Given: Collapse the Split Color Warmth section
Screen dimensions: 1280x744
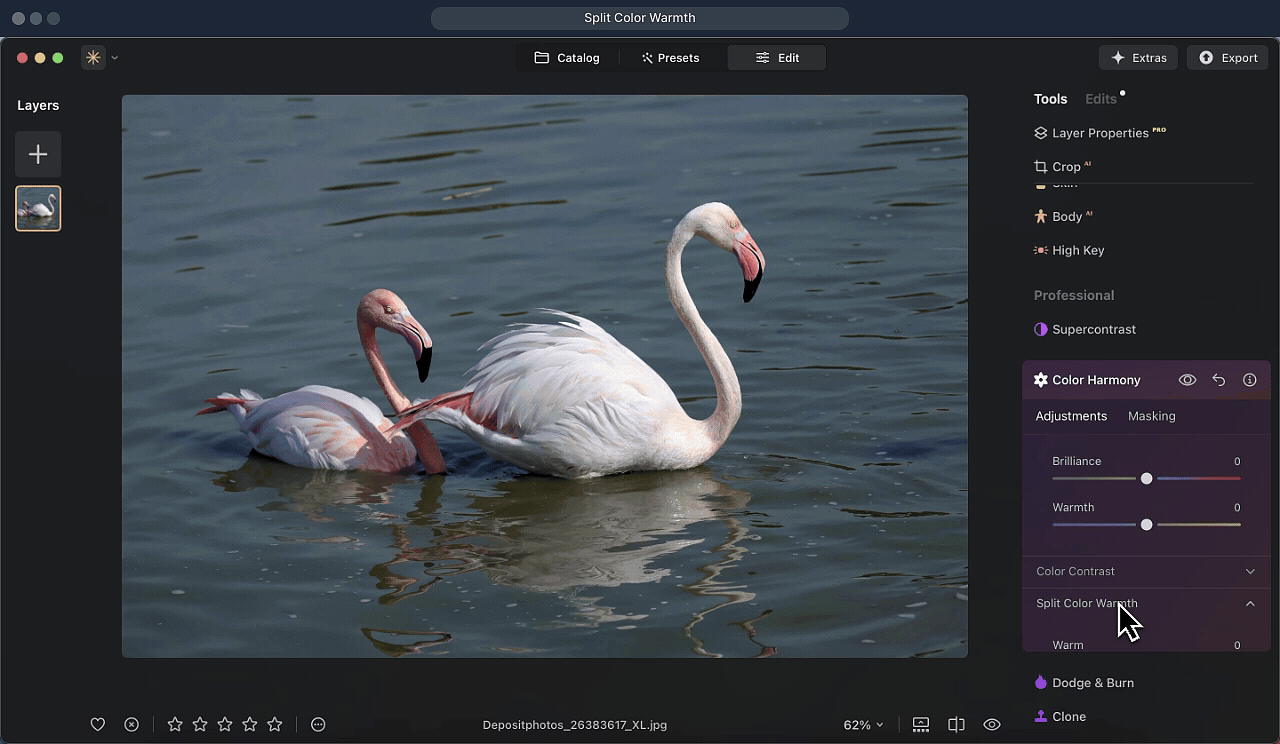Looking at the screenshot, I should pyautogui.click(x=1249, y=603).
